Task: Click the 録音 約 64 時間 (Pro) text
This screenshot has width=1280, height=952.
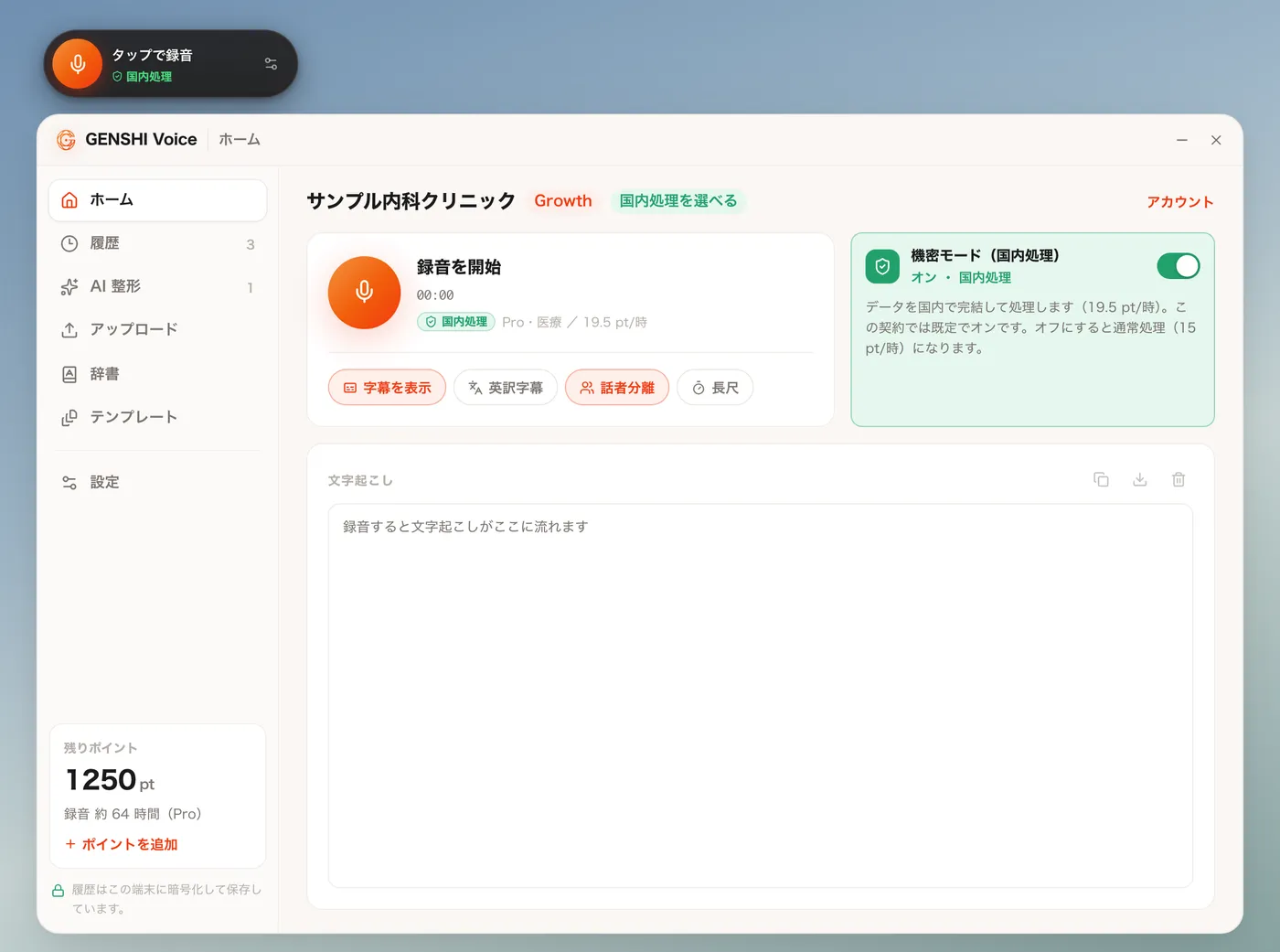Action: point(133,814)
